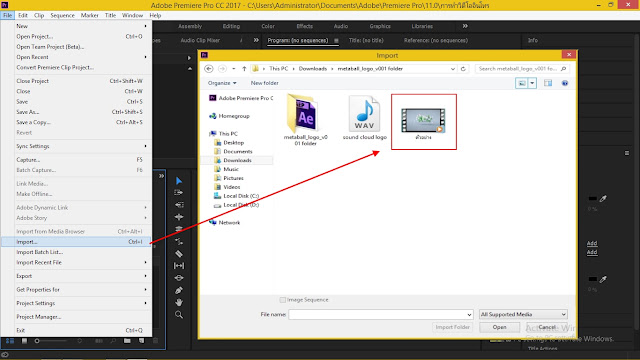The image size is (640, 360).
Task: Click the Back arrow in Import dialog
Action: pos(209,69)
